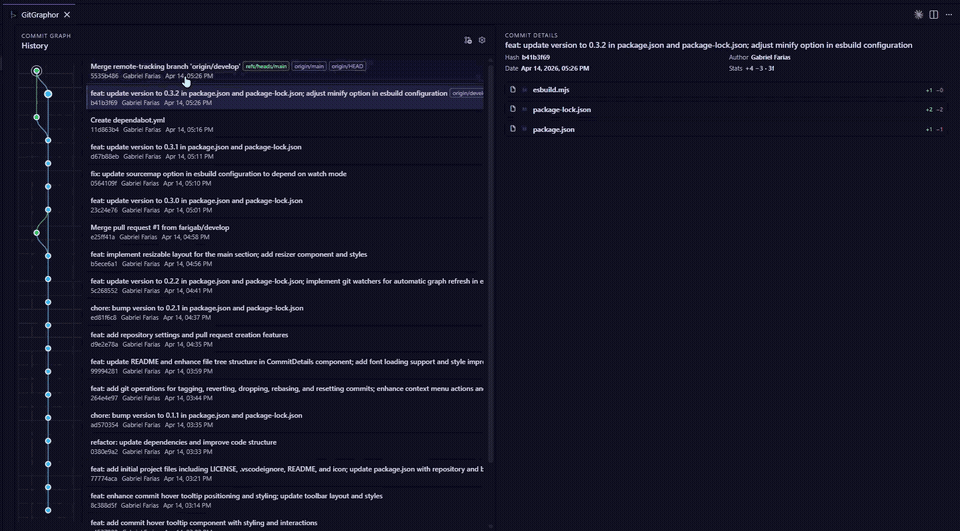Click the GitGraphor icon in tab title

pyautogui.click(x=13, y=15)
